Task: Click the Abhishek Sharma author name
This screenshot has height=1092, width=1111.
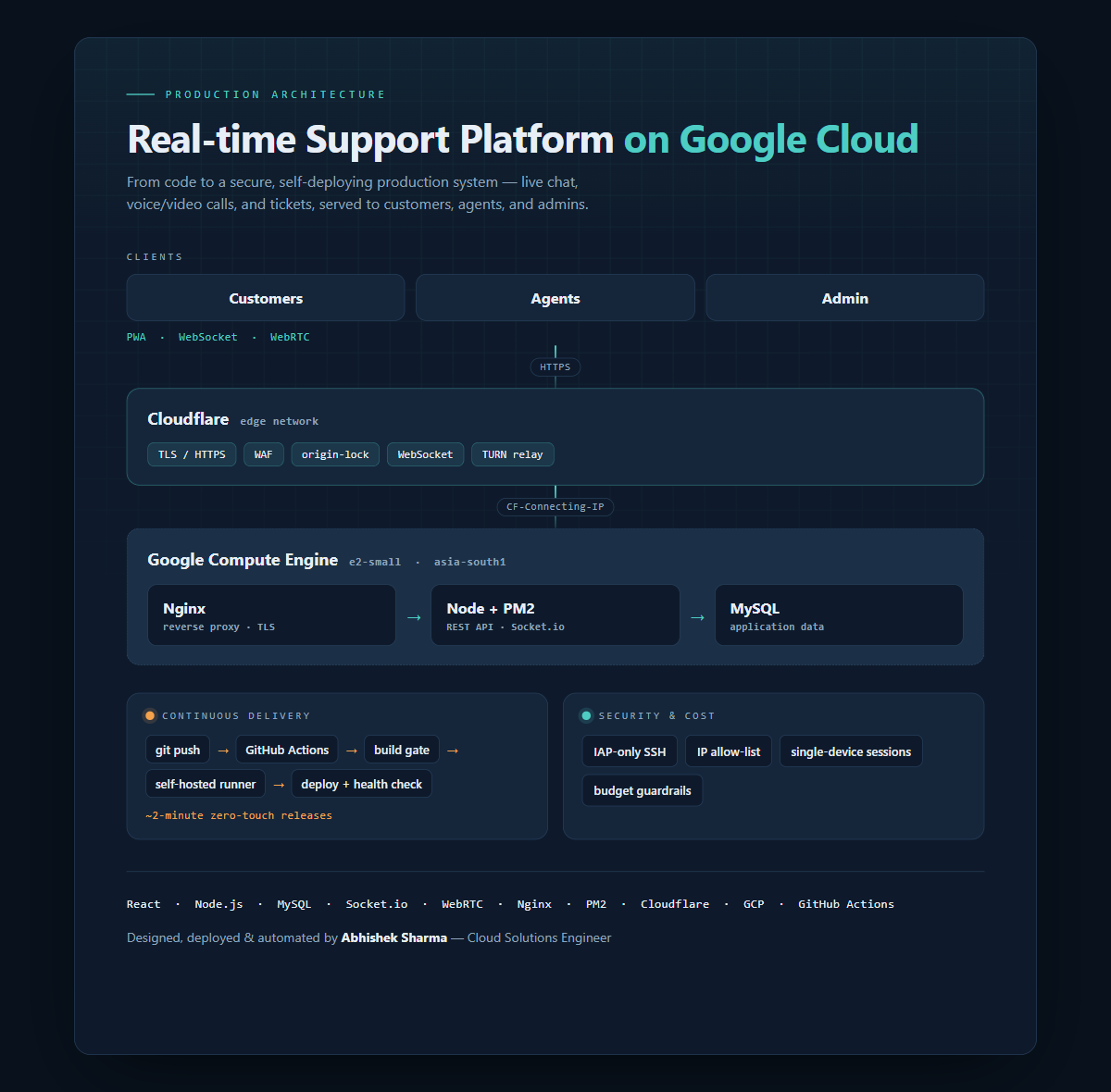Action: (393, 937)
